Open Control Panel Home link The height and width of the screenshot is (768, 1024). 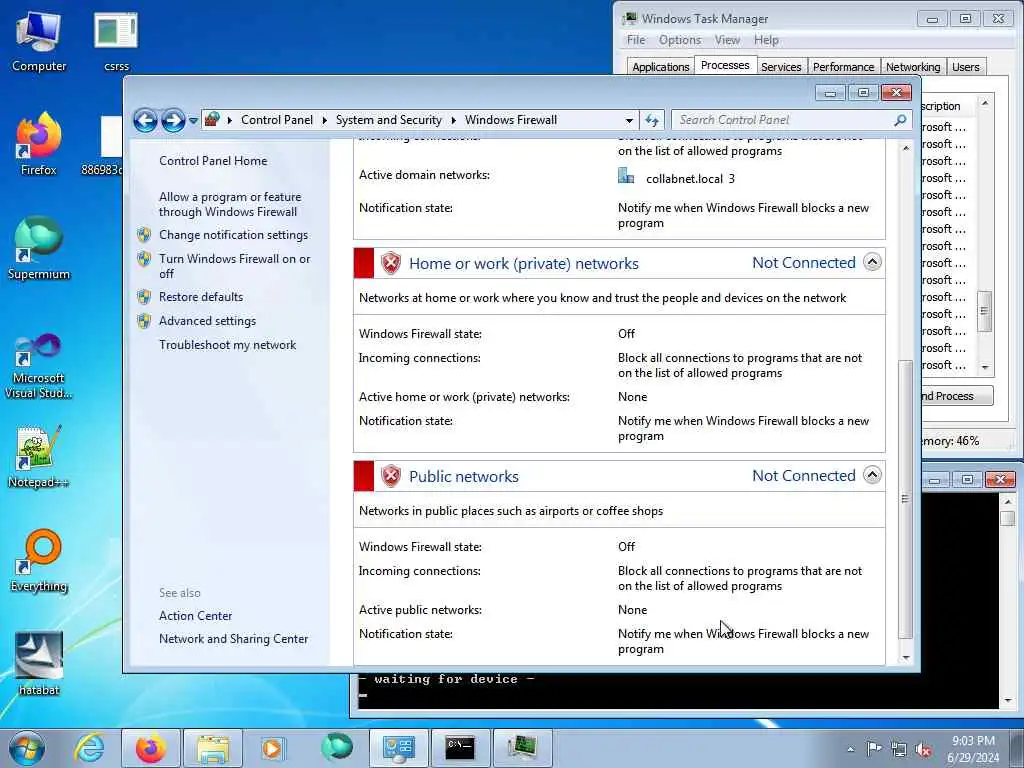213,161
